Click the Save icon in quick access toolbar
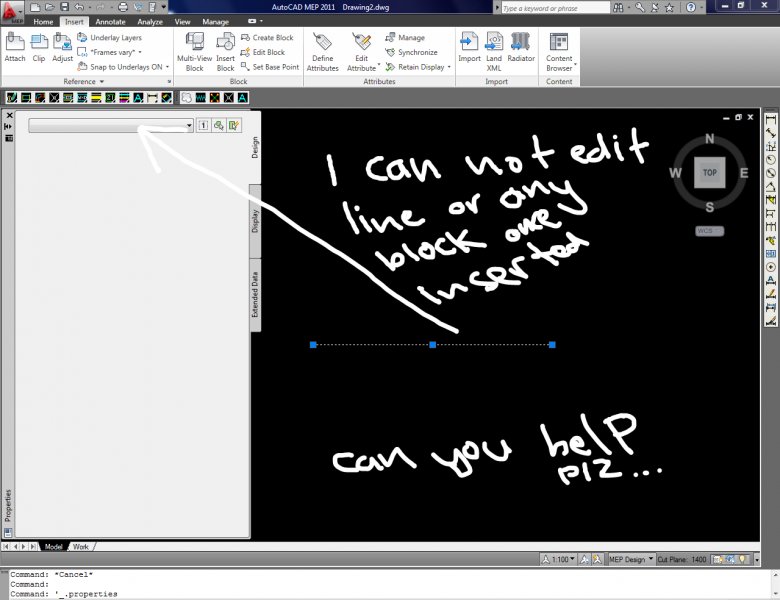This screenshot has height=600, width=780. click(x=64, y=7)
